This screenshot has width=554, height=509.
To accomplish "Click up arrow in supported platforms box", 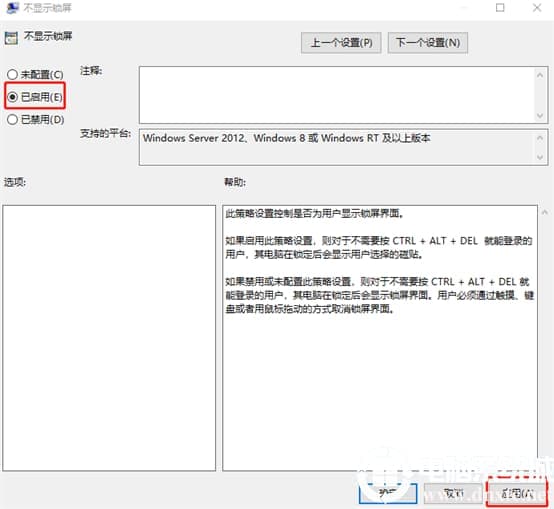I will pos(540,138).
